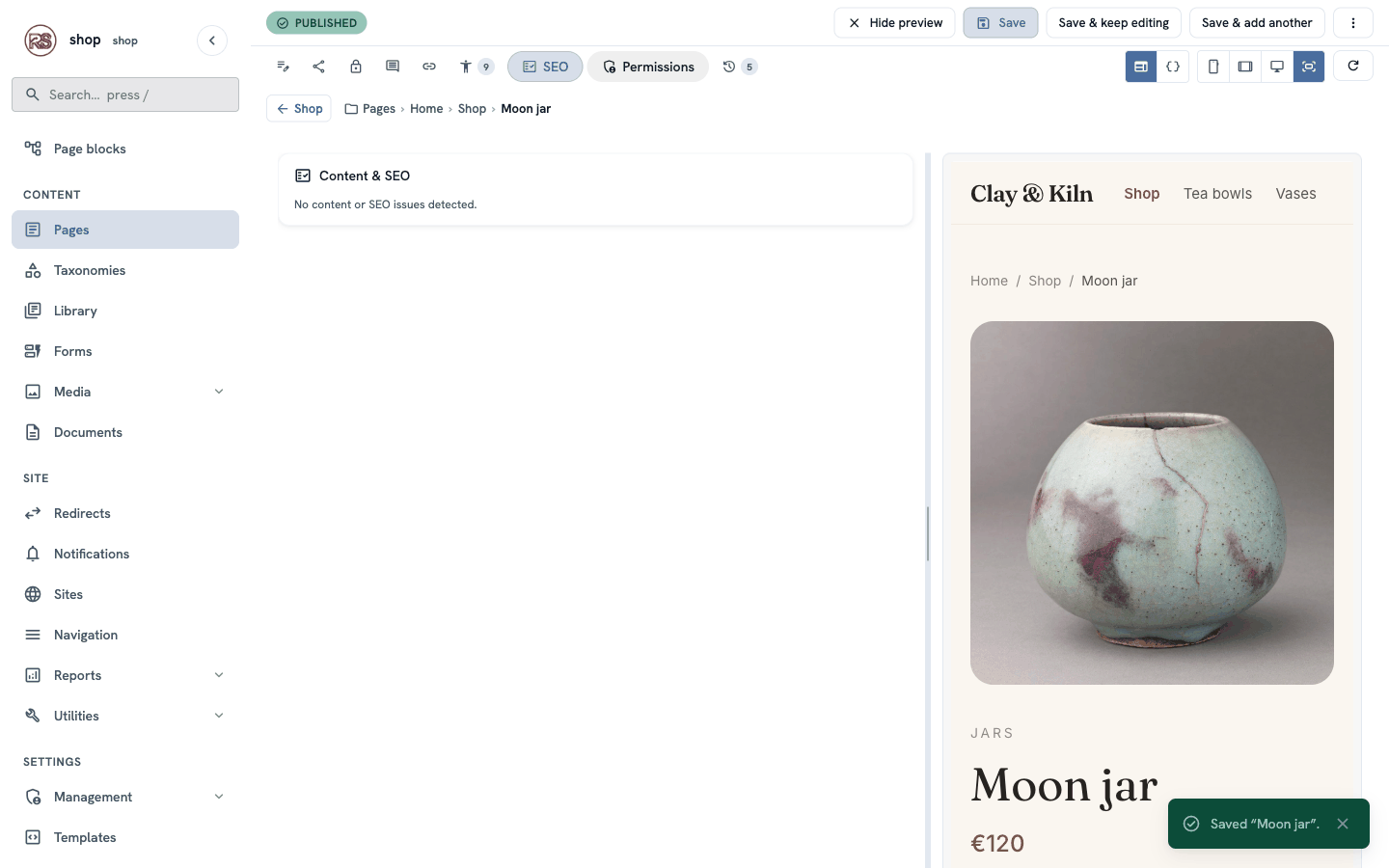Viewport: 1389px width, 868px height.
Task: Open accessibility checker with 9 badge
Action: (476, 67)
